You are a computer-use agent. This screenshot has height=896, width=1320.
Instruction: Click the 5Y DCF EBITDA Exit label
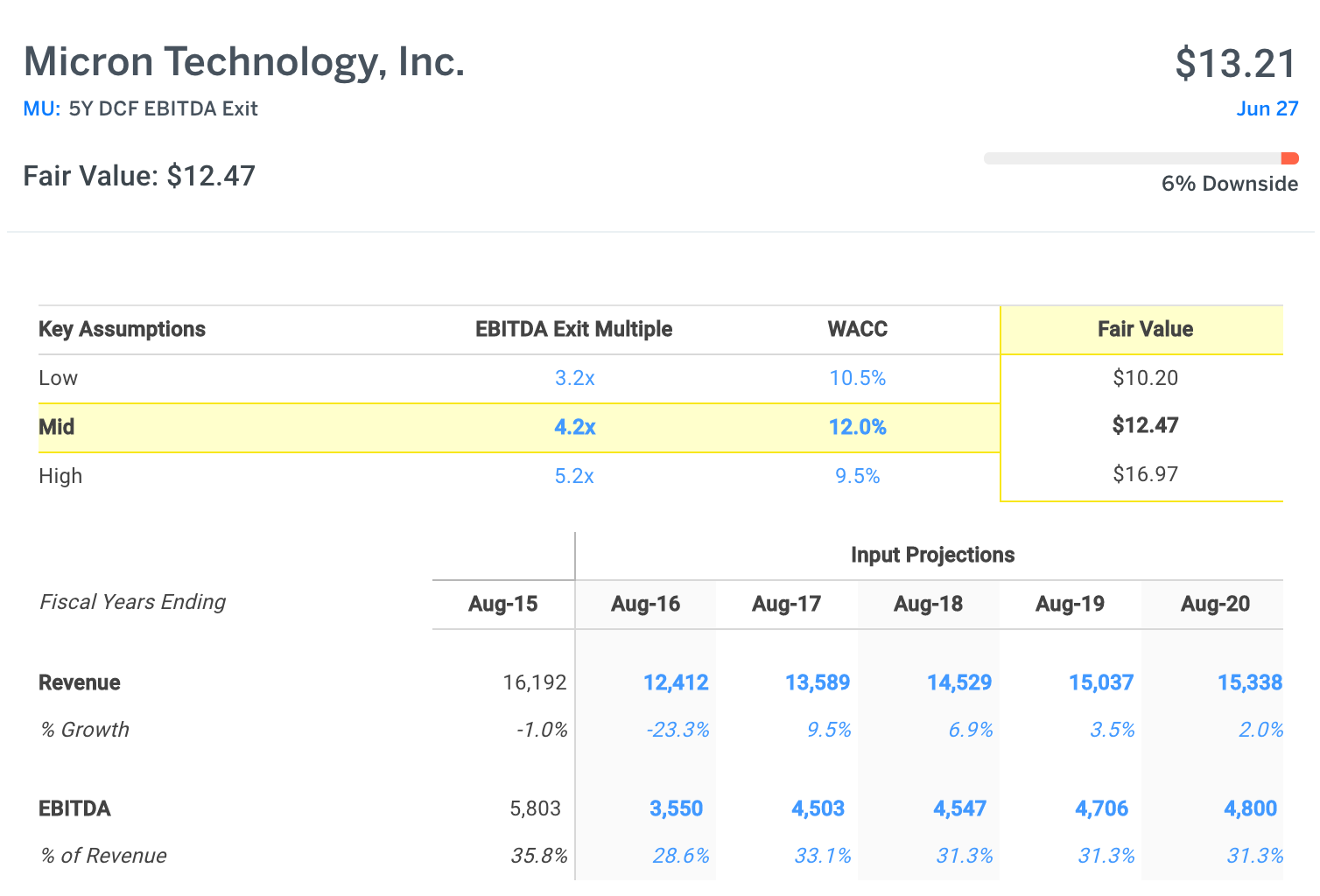click(x=164, y=108)
